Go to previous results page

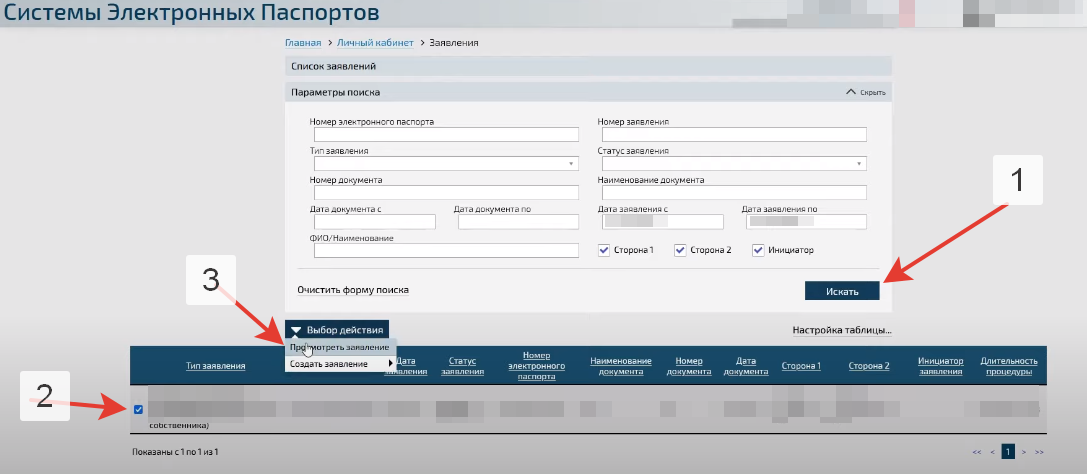(x=993, y=452)
